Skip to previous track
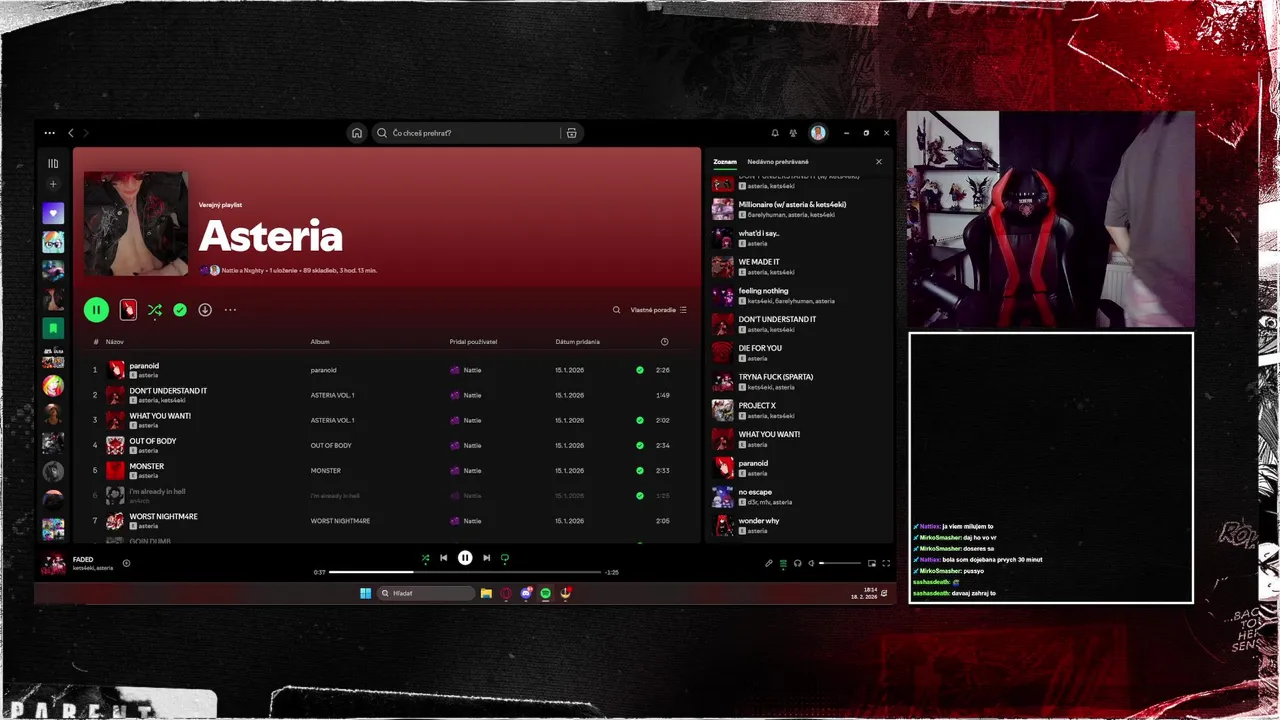This screenshot has width=1280, height=720. pyautogui.click(x=444, y=558)
